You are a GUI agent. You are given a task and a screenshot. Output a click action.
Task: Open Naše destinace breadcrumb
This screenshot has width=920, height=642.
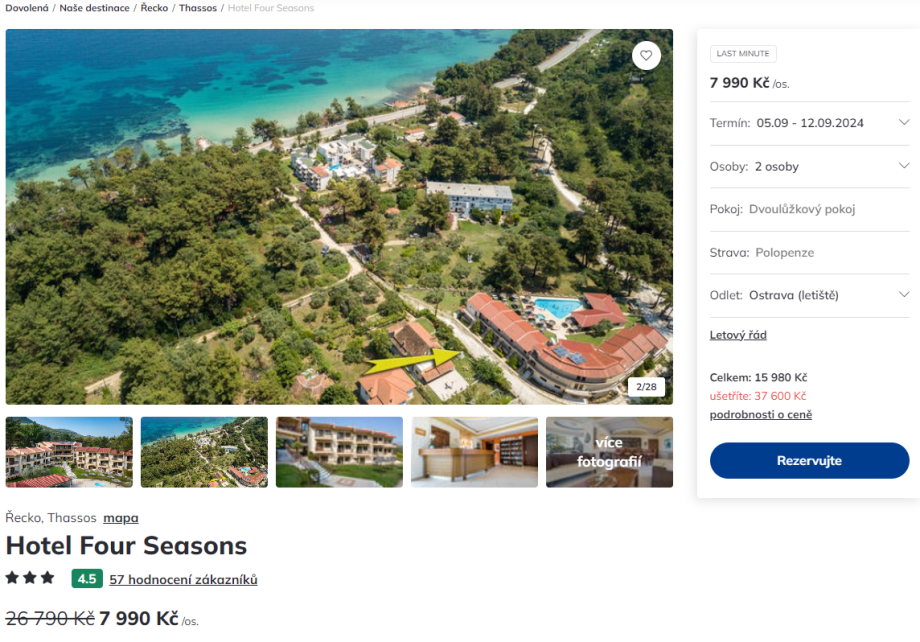[94, 8]
